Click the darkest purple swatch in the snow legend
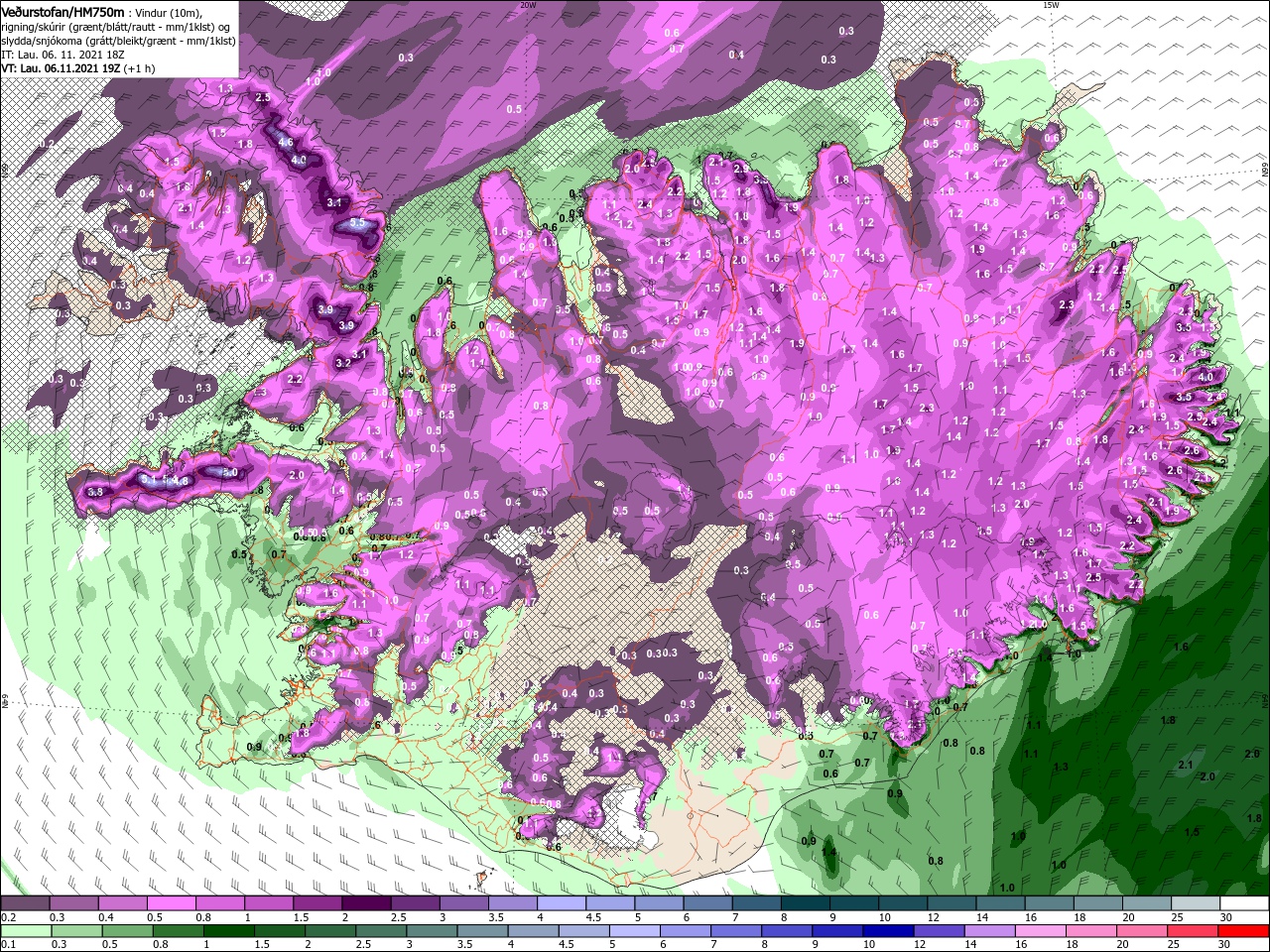The width and height of the screenshot is (1270, 952). pyautogui.click(x=365, y=903)
